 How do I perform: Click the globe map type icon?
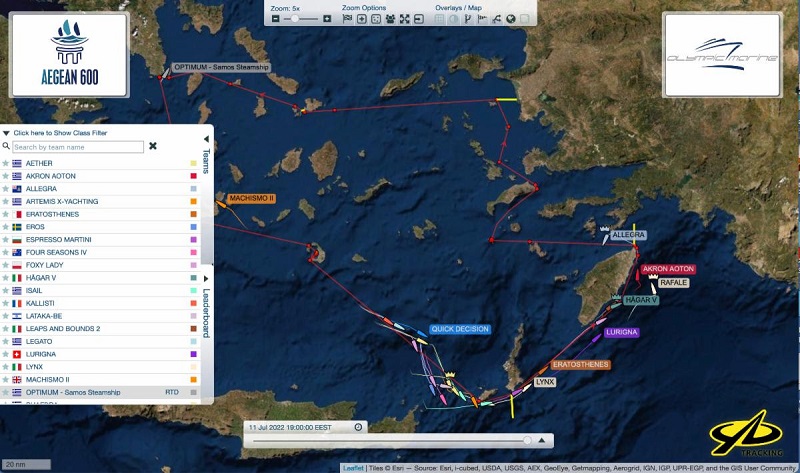coord(511,19)
